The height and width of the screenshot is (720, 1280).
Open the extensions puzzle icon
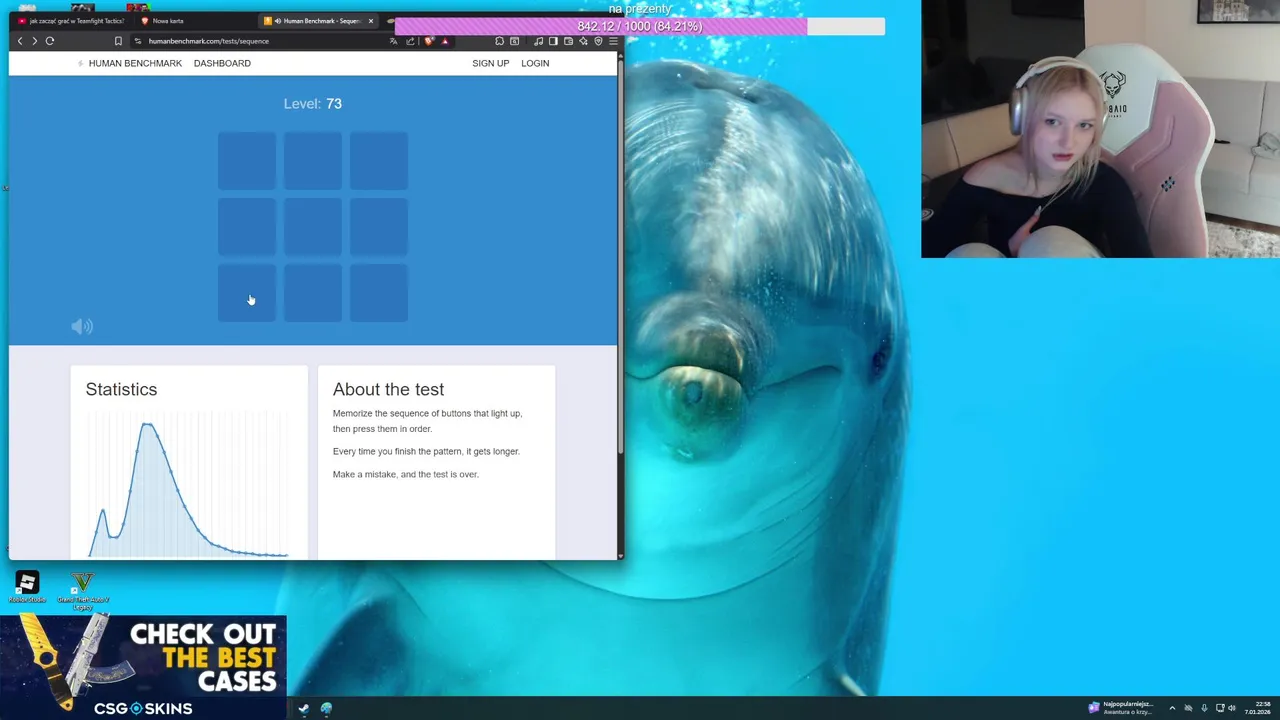(499, 41)
